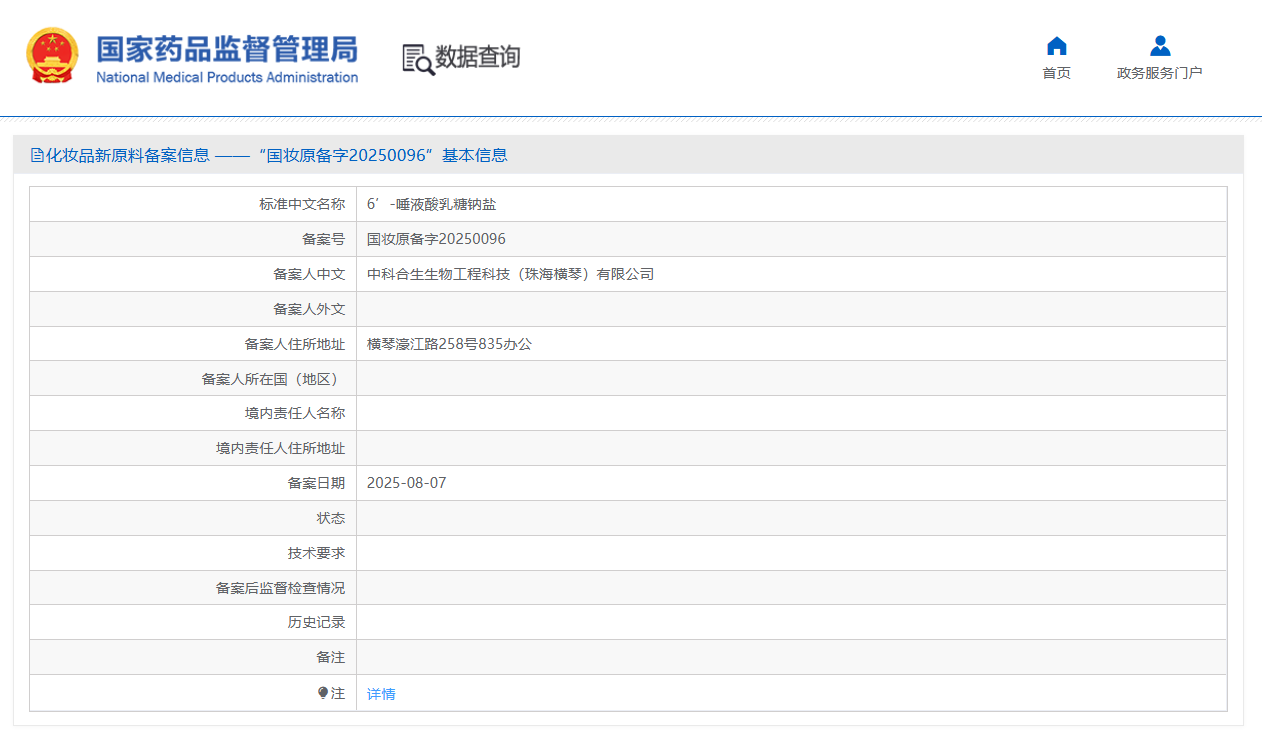Click the bulb icon next to 注
1262x738 pixels.
pos(322,692)
